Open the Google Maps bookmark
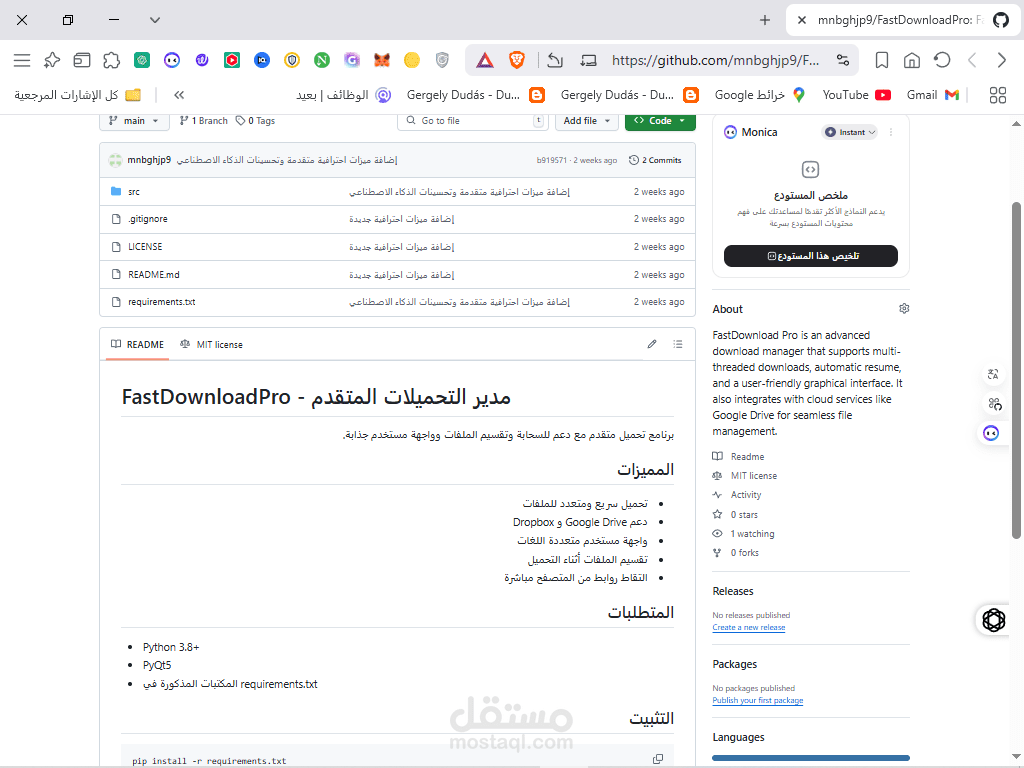The height and width of the screenshot is (768, 1024). point(760,95)
